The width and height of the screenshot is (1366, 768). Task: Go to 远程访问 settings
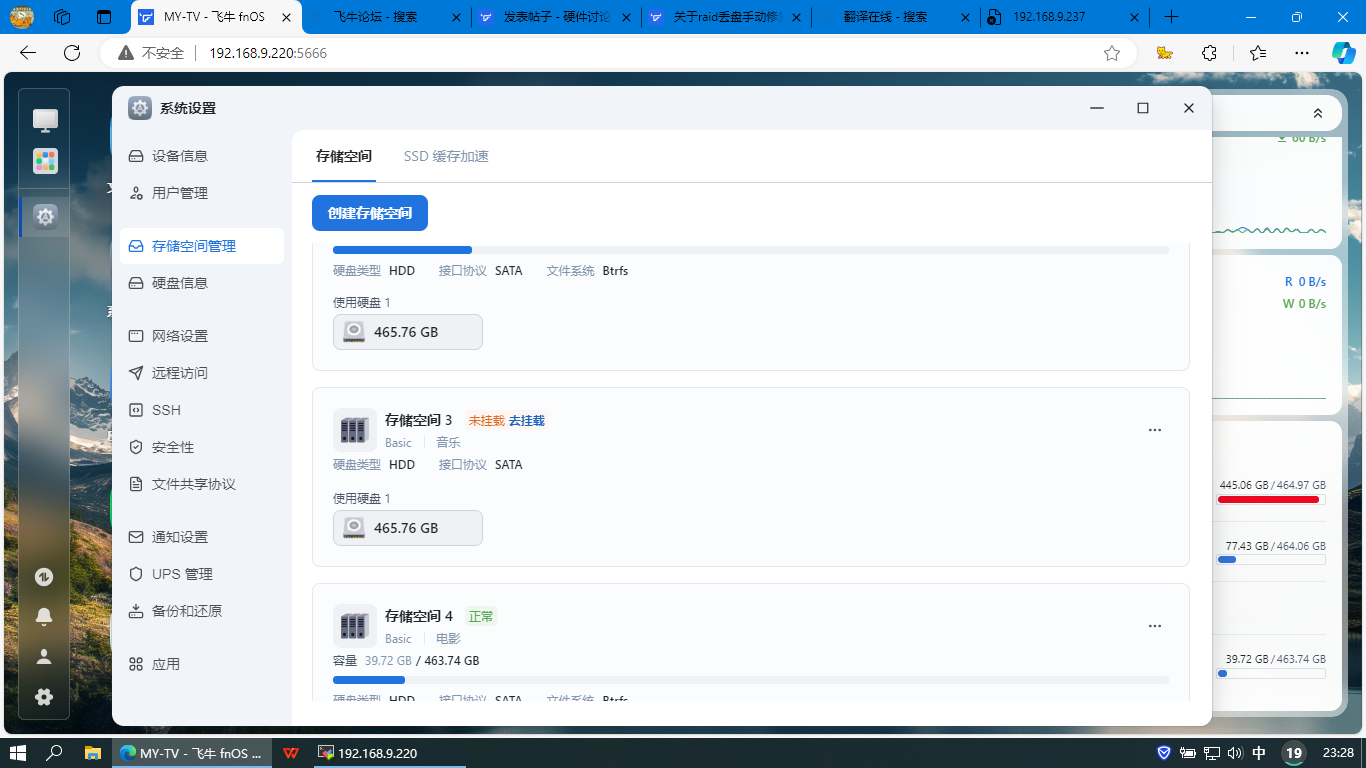click(x=202, y=373)
